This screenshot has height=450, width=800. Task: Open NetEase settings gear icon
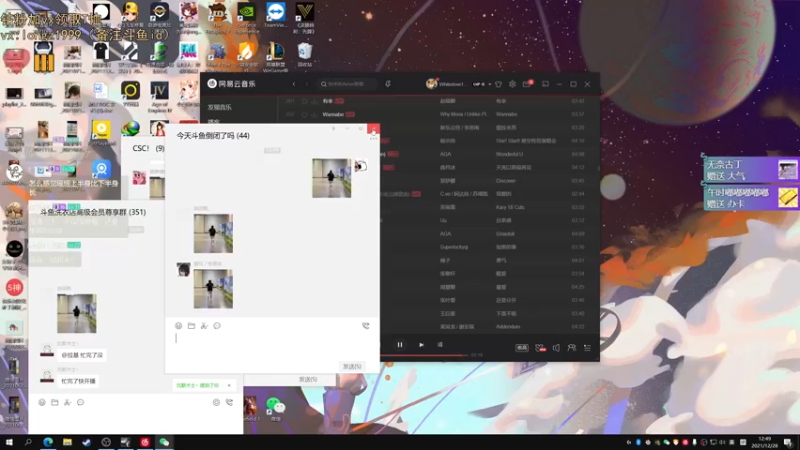512,84
